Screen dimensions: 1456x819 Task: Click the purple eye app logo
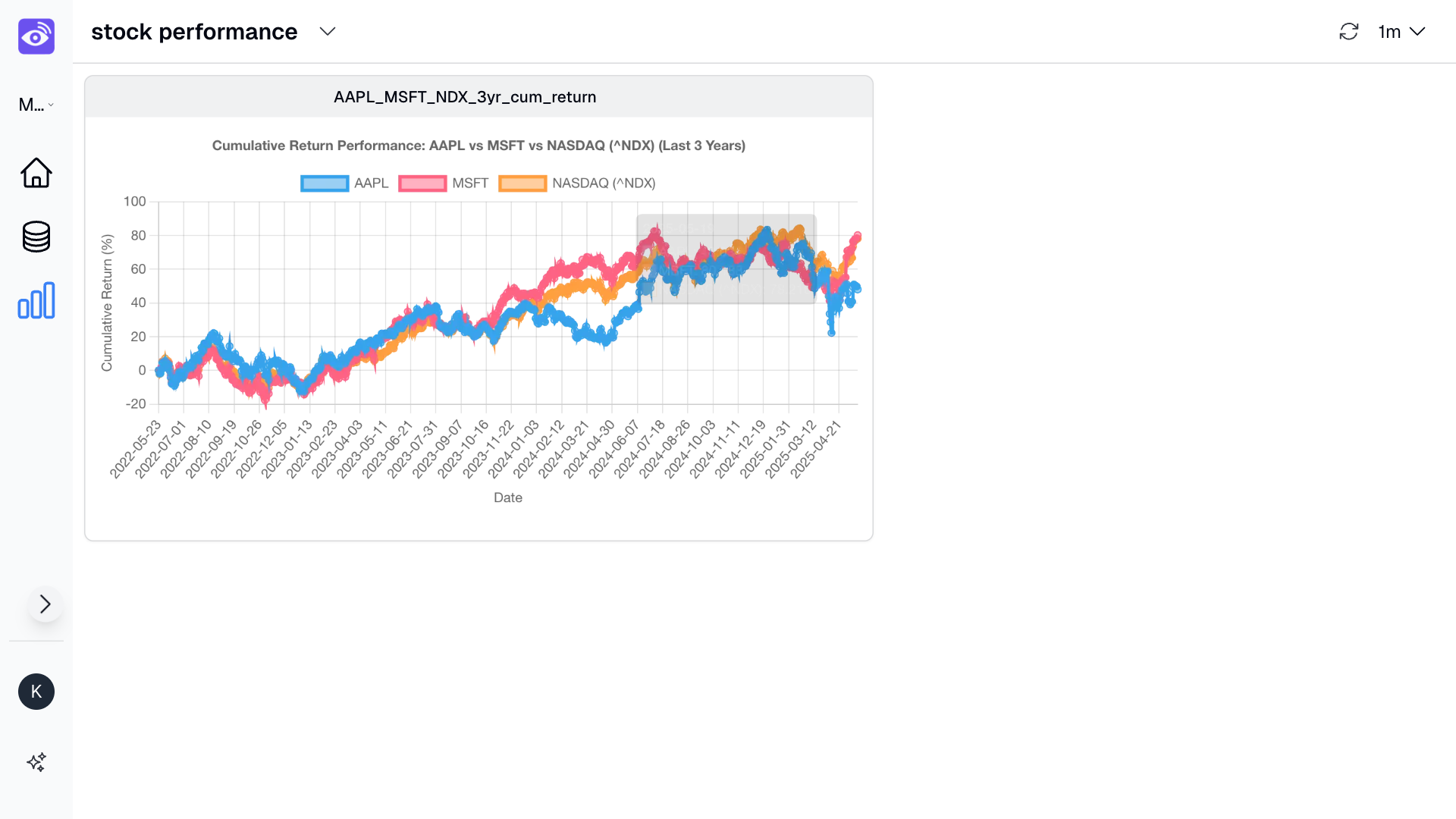click(36, 36)
